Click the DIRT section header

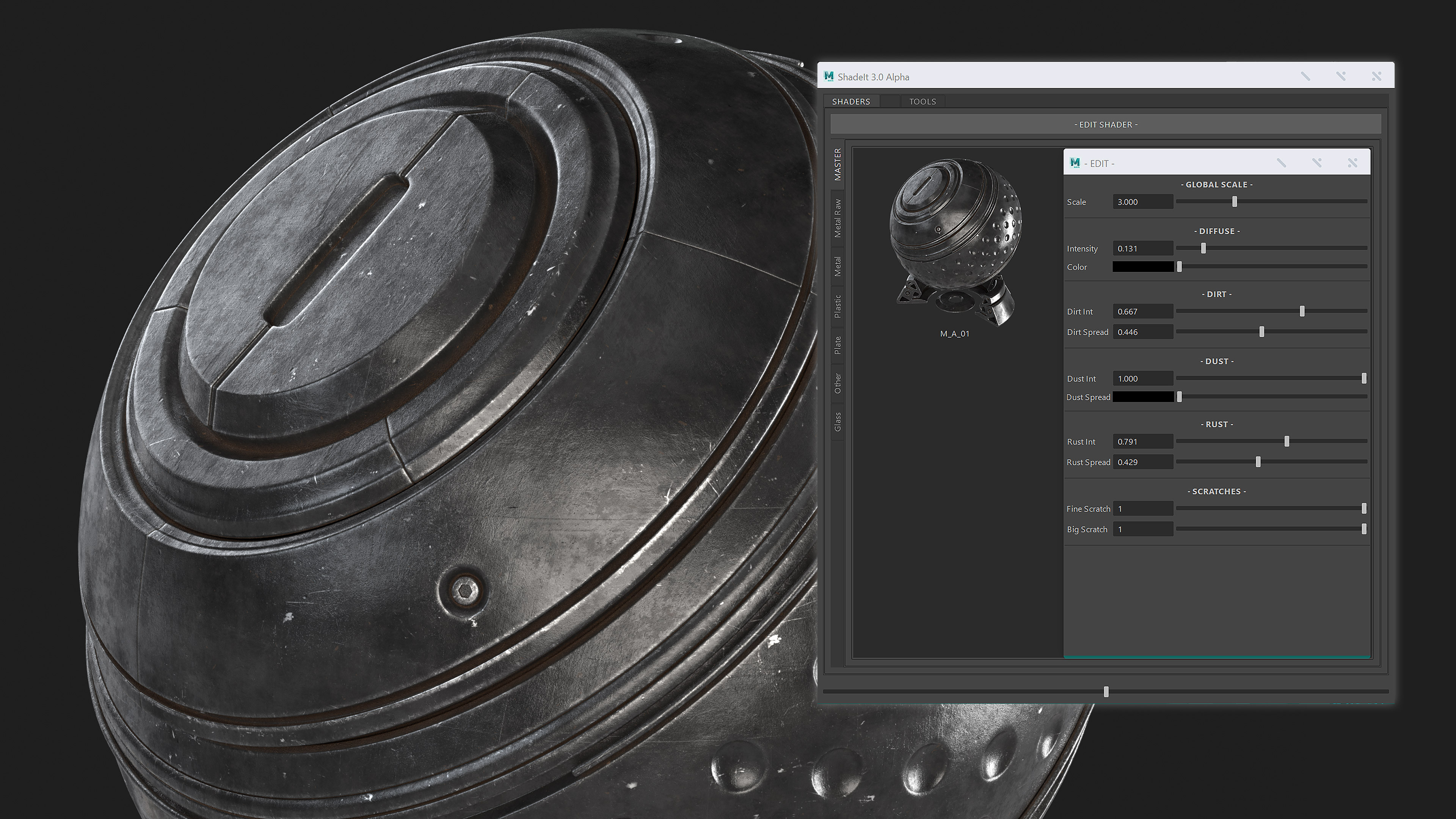tap(1217, 294)
